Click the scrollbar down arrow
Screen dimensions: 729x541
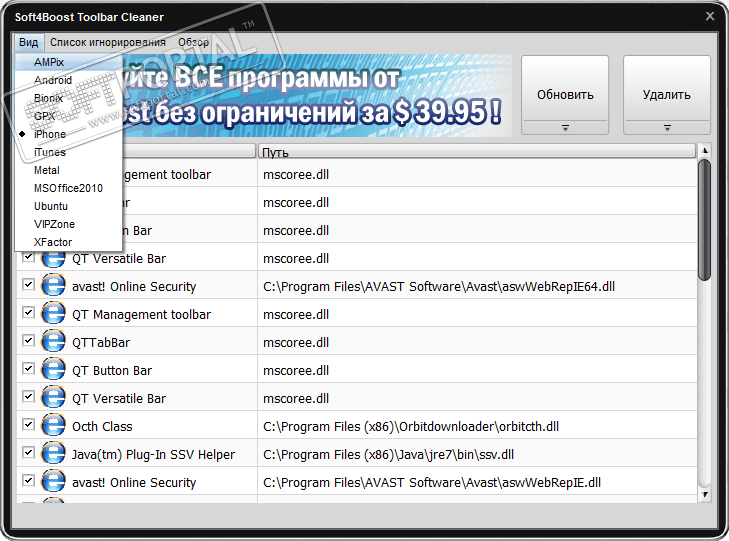click(705, 495)
